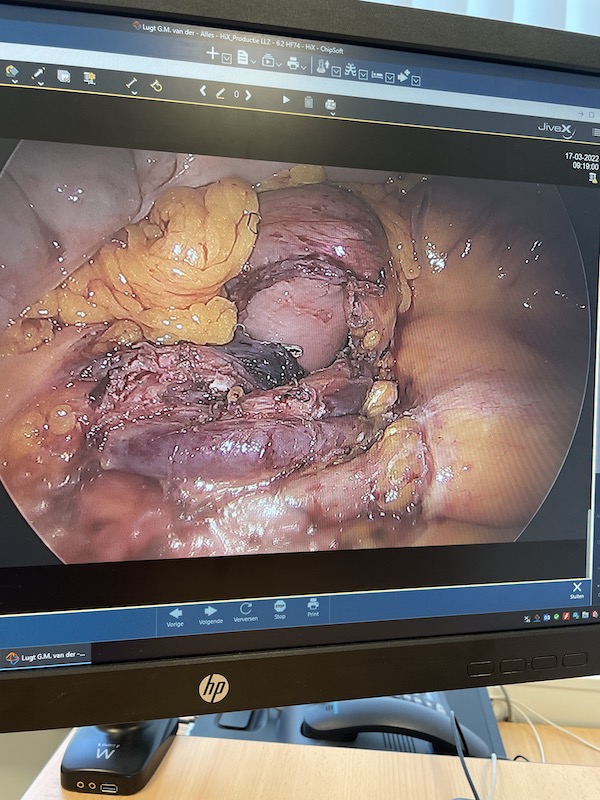This screenshot has width=600, height=800.
Task: Click the JiveX image layout icon
Action: point(64,76)
